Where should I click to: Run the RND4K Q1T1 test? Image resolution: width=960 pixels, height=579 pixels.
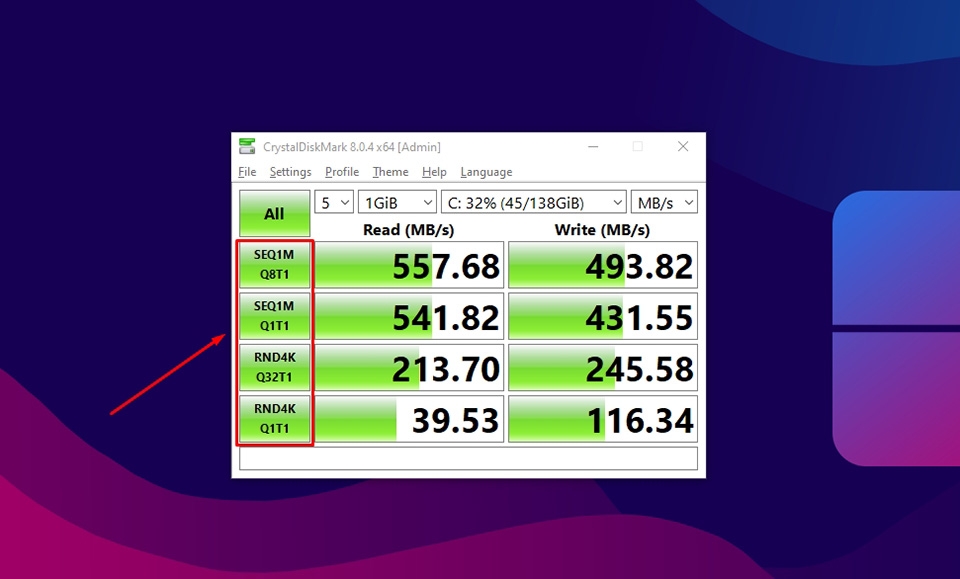tap(274, 418)
